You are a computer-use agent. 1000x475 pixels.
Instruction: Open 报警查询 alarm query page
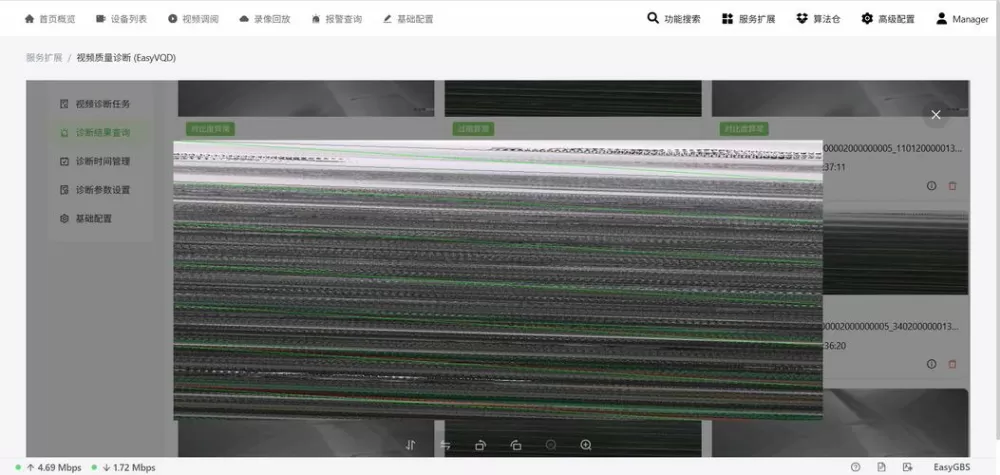336,19
